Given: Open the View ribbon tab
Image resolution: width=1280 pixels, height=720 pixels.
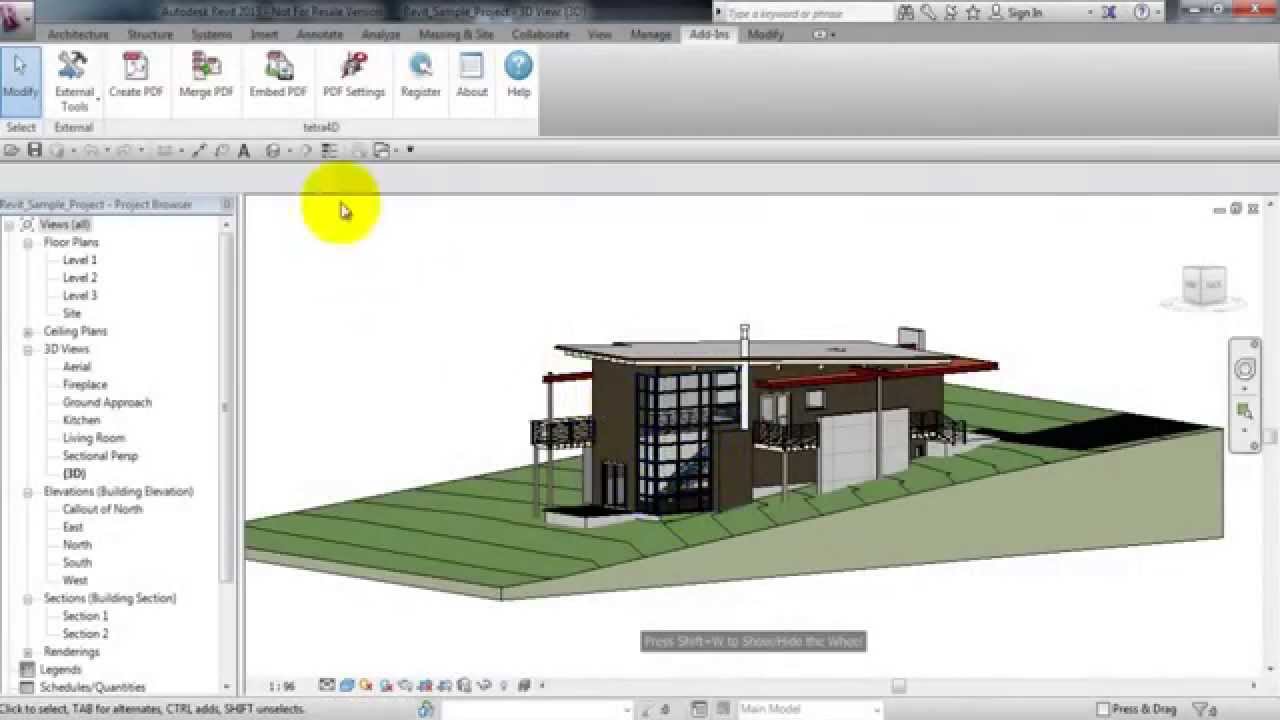Looking at the screenshot, I should 599,34.
